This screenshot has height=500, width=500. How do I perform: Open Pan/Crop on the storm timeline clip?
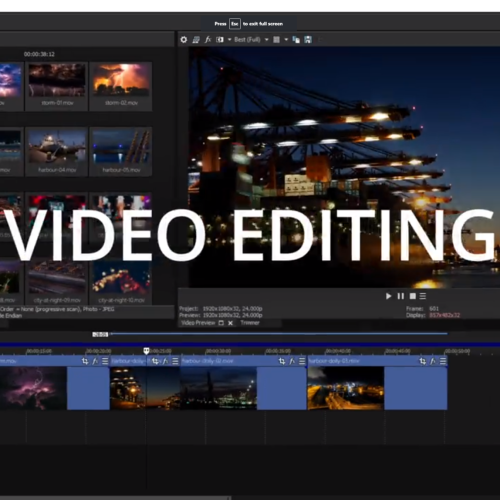click(85, 361)
